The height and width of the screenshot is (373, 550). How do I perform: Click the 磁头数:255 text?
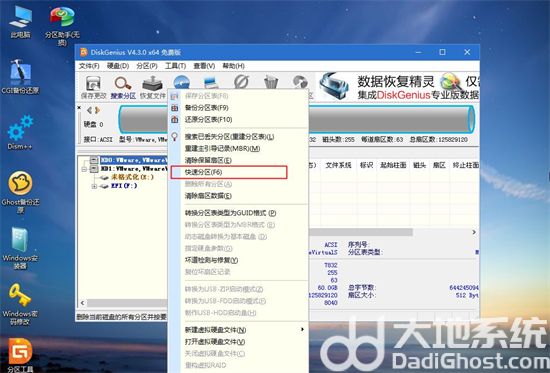pyautogui.click(x=338, y=139)
